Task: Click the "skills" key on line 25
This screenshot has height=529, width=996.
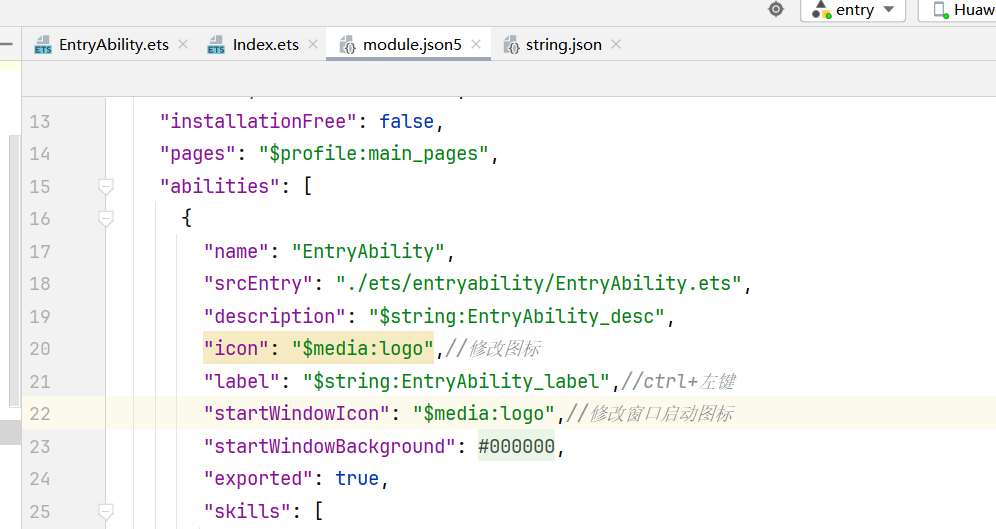Action: pyautogui.click(x=247, y=511)
